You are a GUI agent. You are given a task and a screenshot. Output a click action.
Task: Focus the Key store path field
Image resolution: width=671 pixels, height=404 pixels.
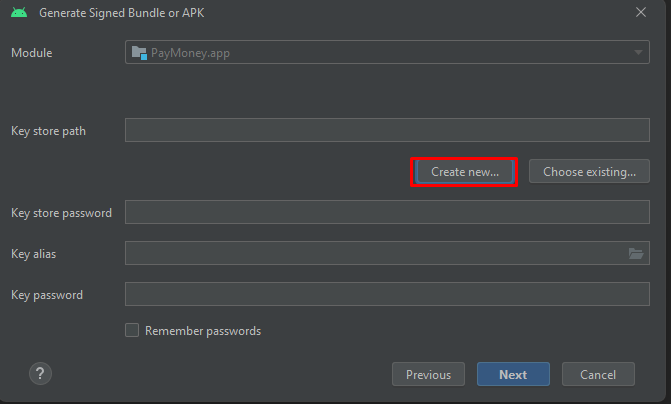(x=387, y=131)
